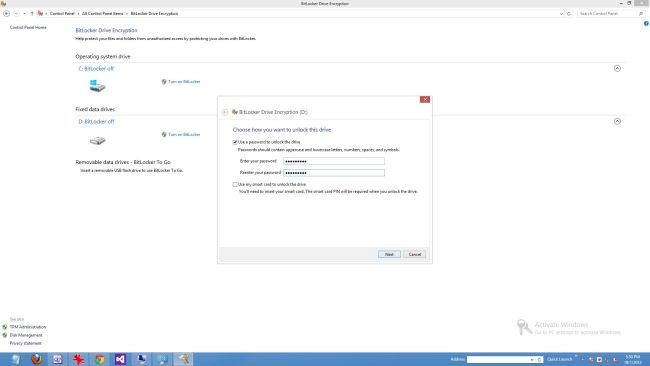This screenshot has height=366, width=650.
Task: Click the up-one-level arrow in address bar
Action: (32, 14)
